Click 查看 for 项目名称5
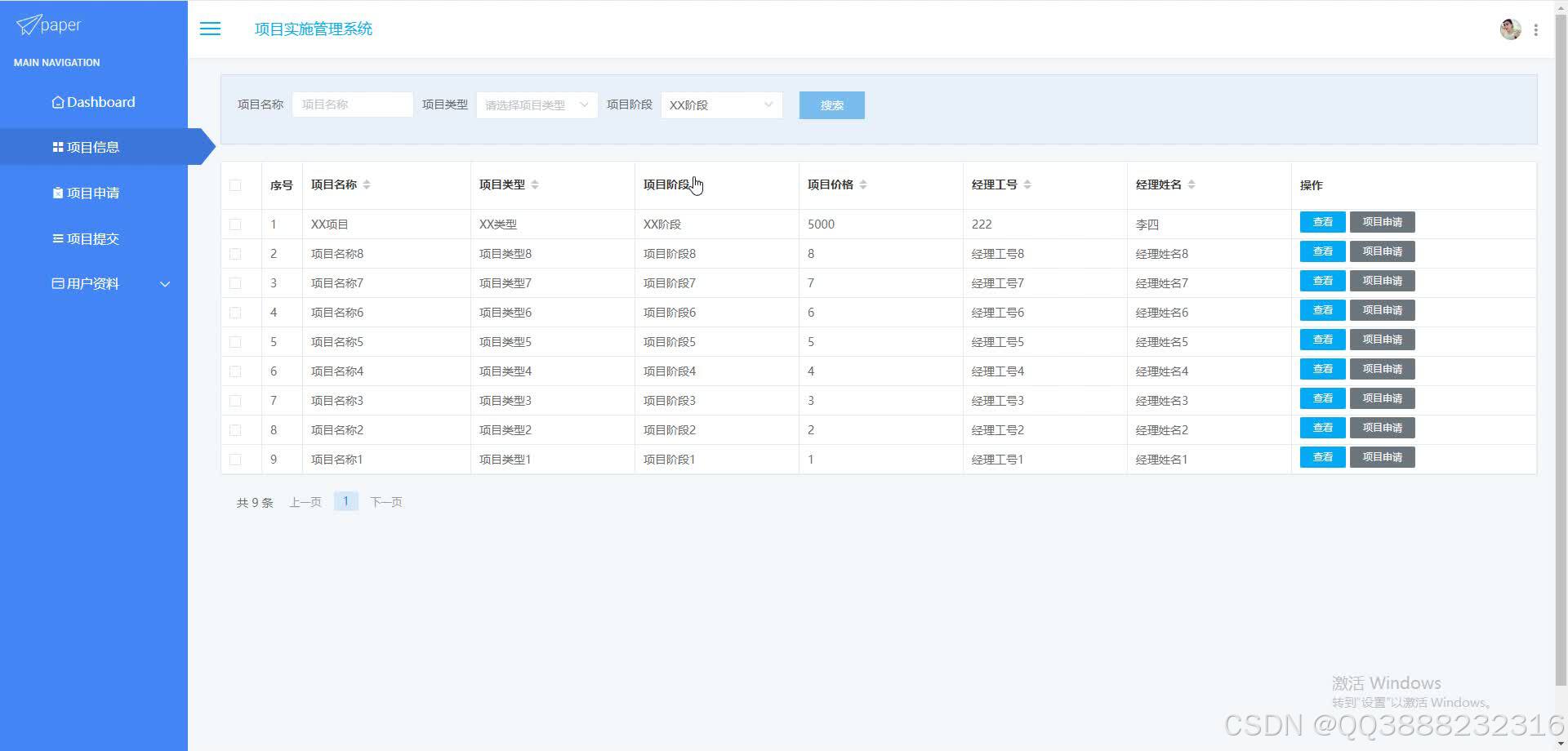 click(1322, 340)
